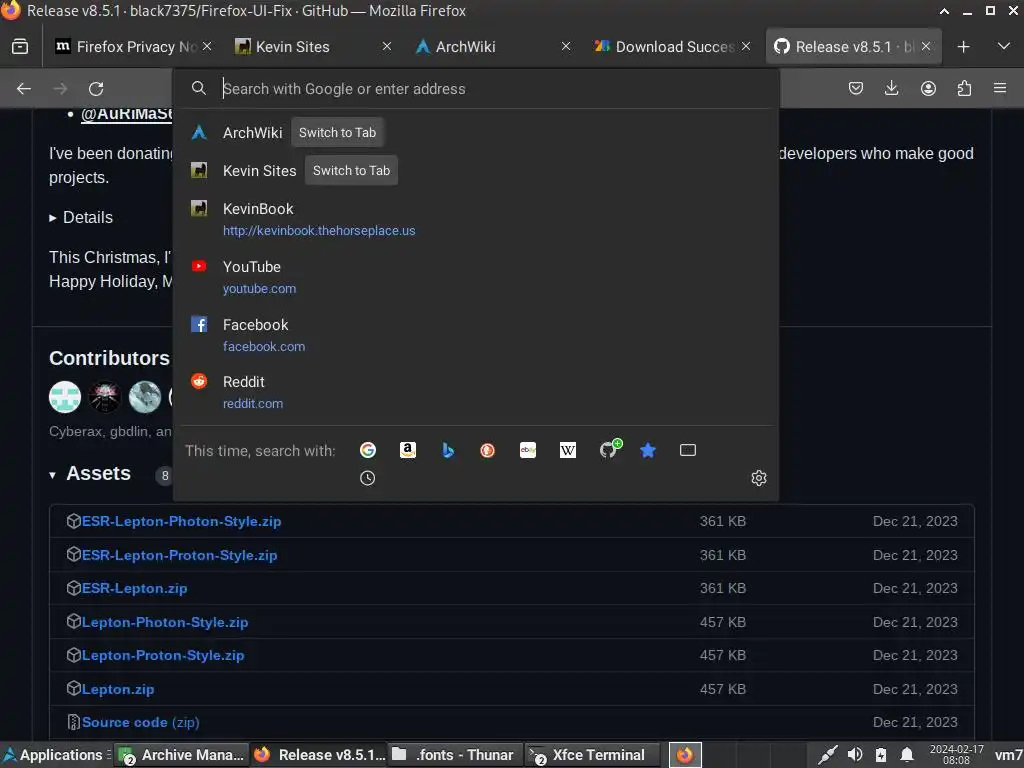
Task: Choose YouTube suggestion
Action: [475, 277]
